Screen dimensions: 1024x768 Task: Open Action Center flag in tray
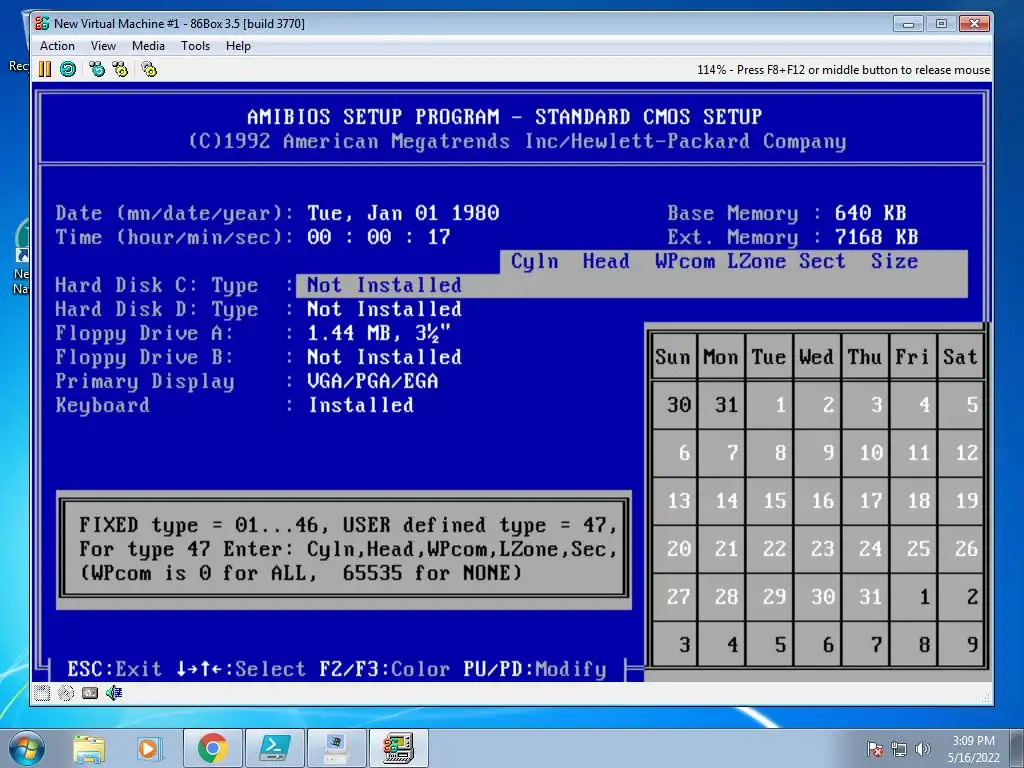[x=875, y=749]
